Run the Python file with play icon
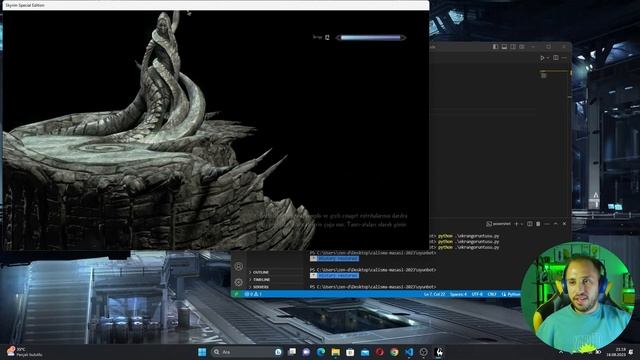 pyautogui.click(x=542, y=58)
